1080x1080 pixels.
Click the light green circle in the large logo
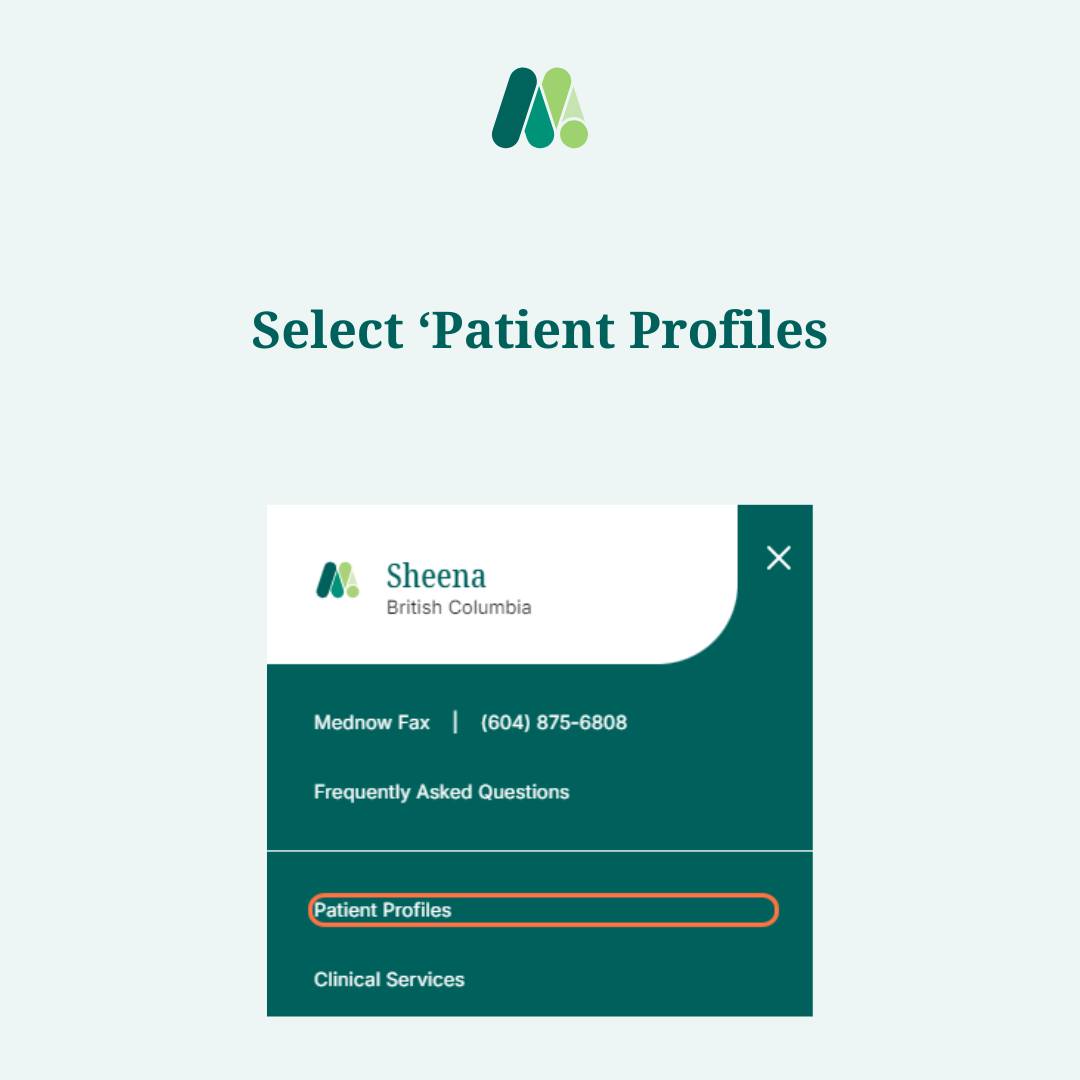coord(574,134)
